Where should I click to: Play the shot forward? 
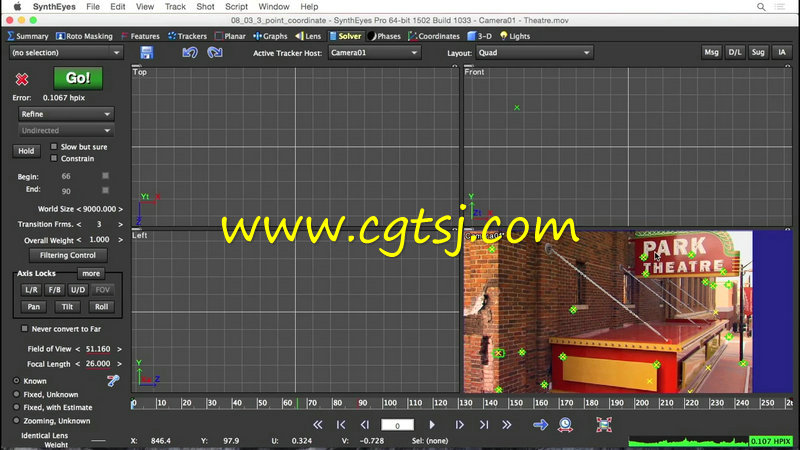point(432,424)
